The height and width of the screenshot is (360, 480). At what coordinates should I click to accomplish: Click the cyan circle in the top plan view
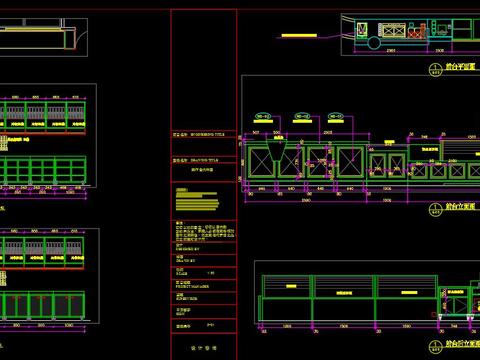(x=374, y=43)
